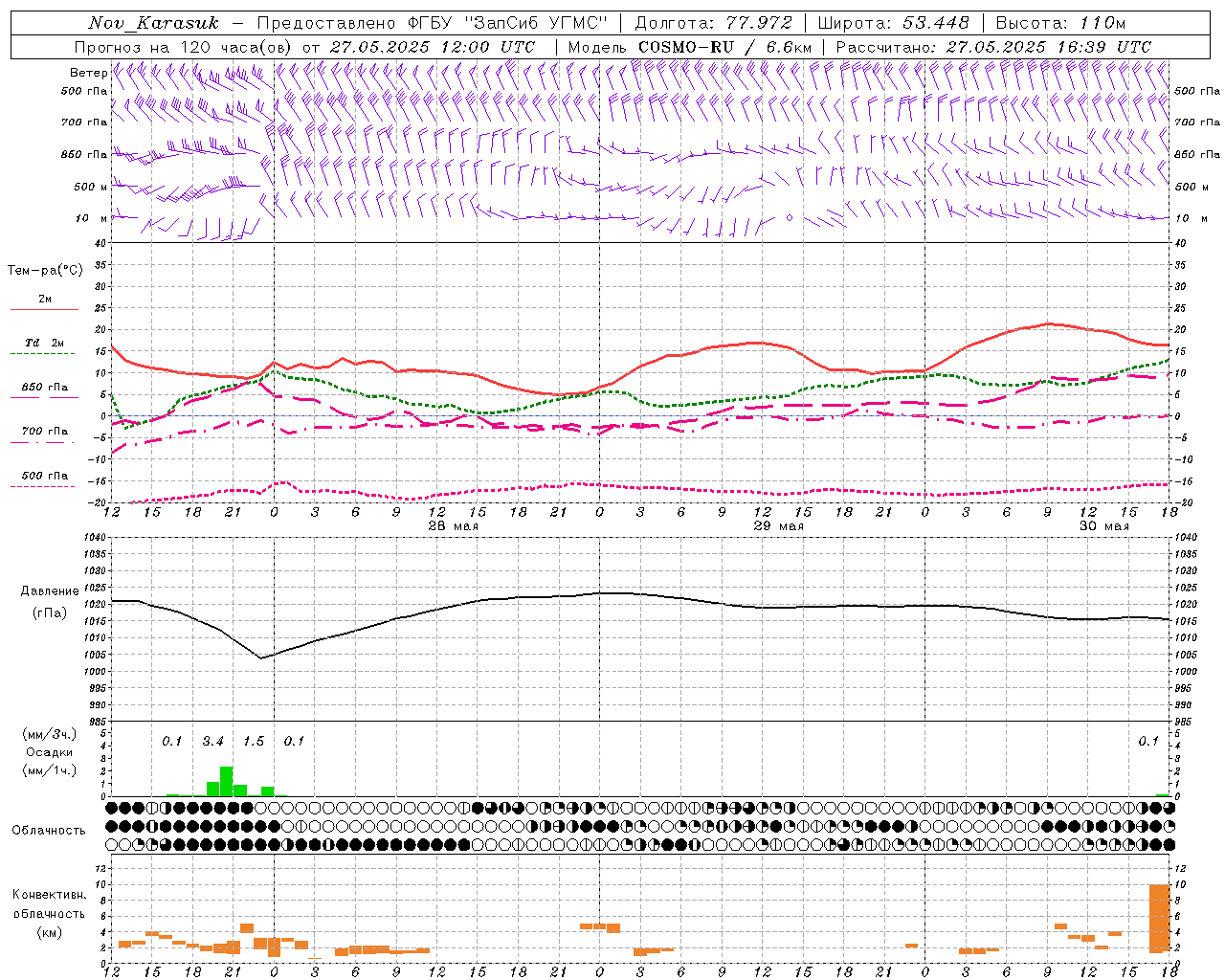Click the tallest green precipitation bar

point(227,781)
